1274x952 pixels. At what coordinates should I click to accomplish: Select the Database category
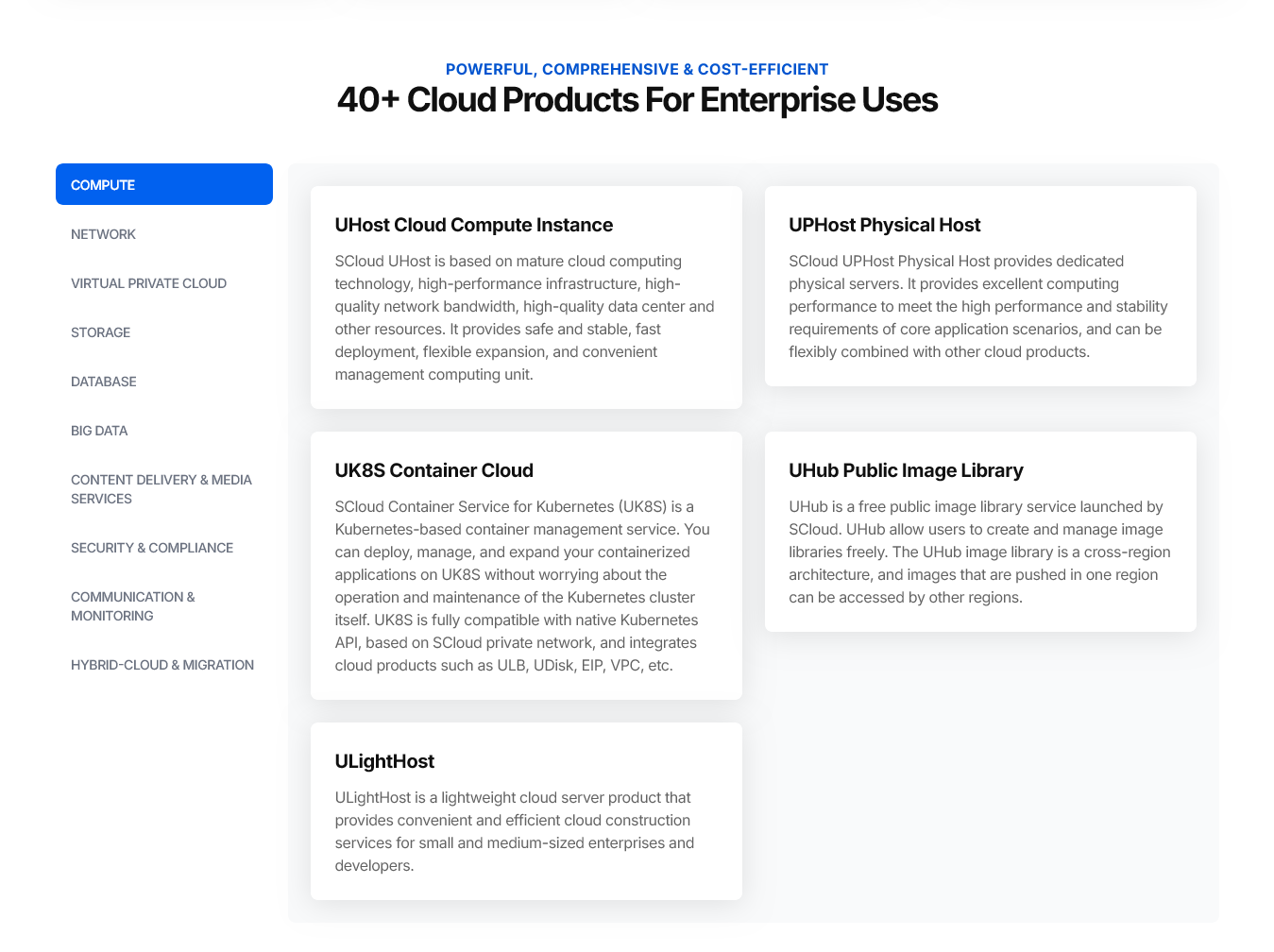pos(103,382)
